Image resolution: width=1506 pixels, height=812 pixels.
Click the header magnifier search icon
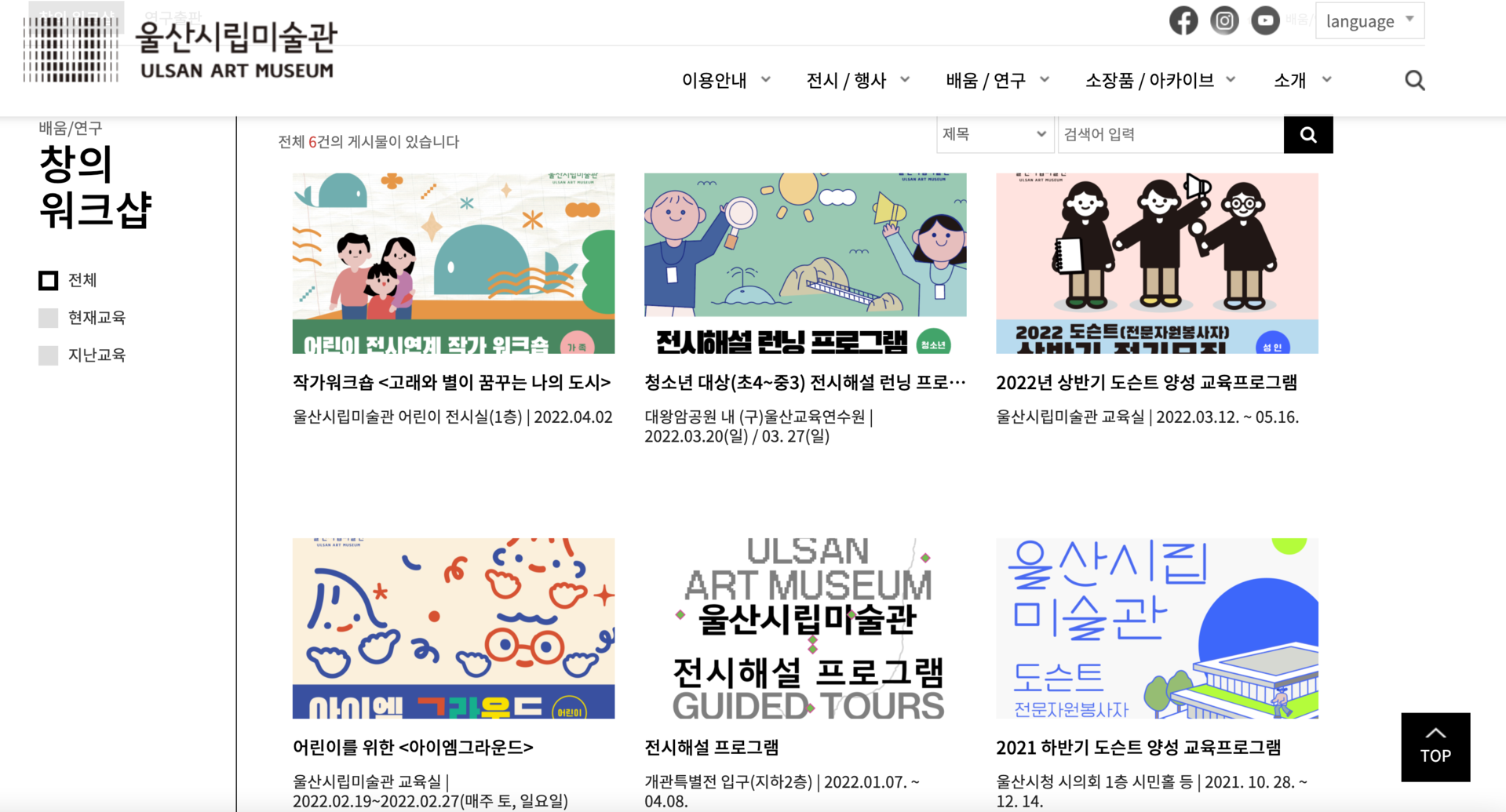tap(1415, 80)
